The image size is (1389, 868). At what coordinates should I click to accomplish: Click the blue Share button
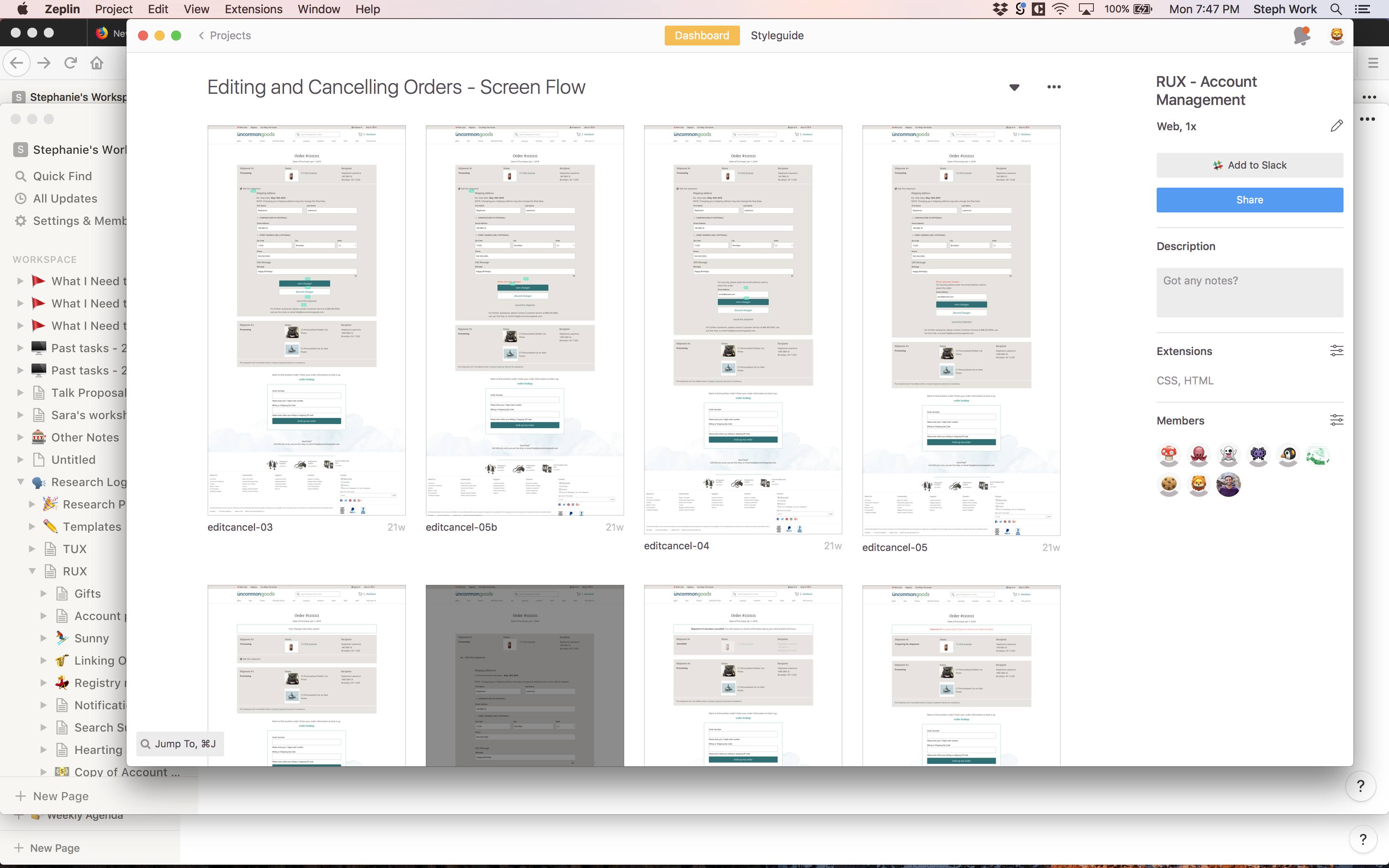point(1250,200)
